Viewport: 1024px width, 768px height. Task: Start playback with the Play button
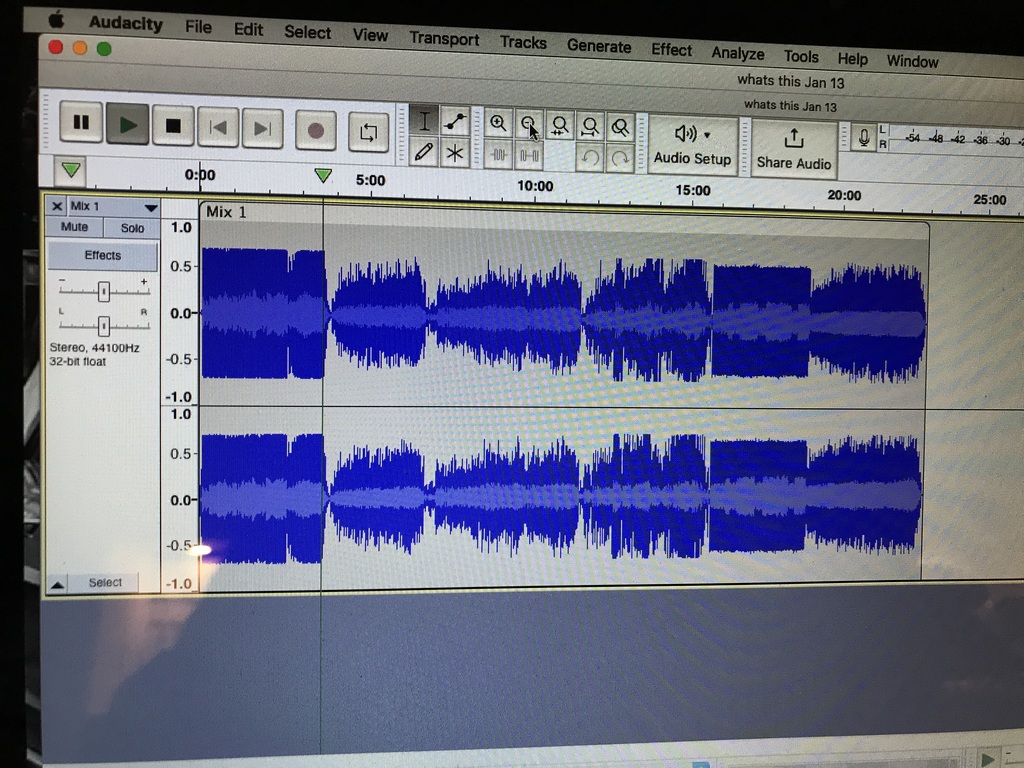coord(127,124)
